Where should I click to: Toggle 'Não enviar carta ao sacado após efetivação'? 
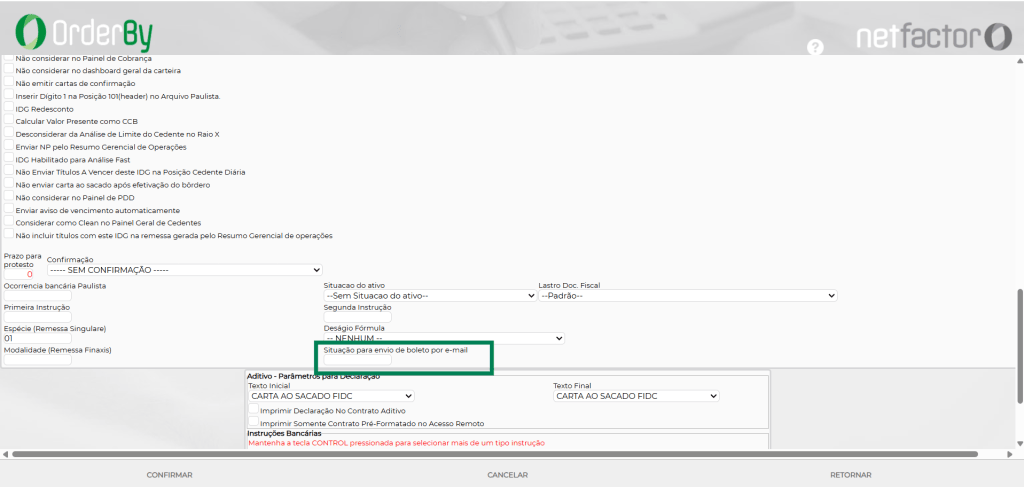8,184
